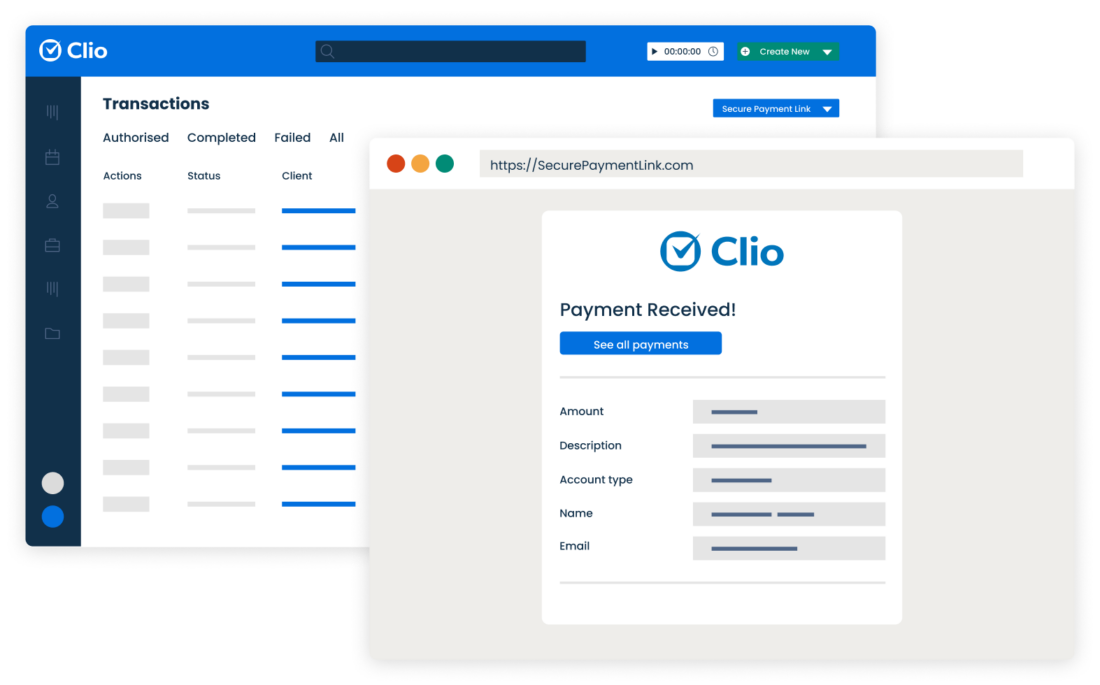Click the top Activities icon in the sidebar
Viewport: 1100px width, 685px height.
coord(53,112)
